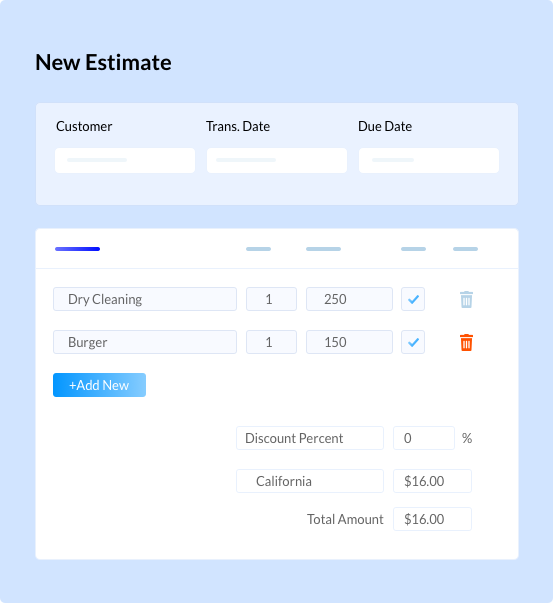Click the orange trash icon for Burger
553x603 pixels.
tap(466, 342)
